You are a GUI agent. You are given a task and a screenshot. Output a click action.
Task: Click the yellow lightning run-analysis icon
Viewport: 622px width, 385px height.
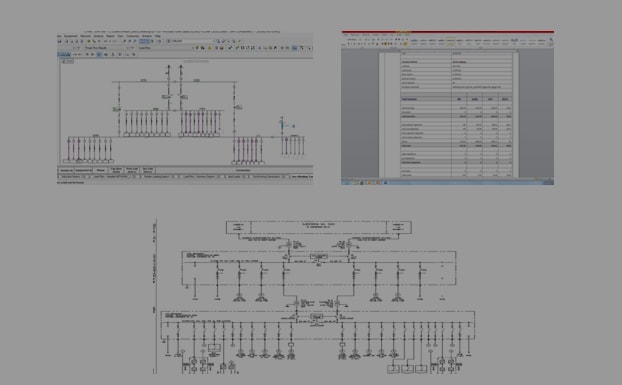click(x=209, y=48)
